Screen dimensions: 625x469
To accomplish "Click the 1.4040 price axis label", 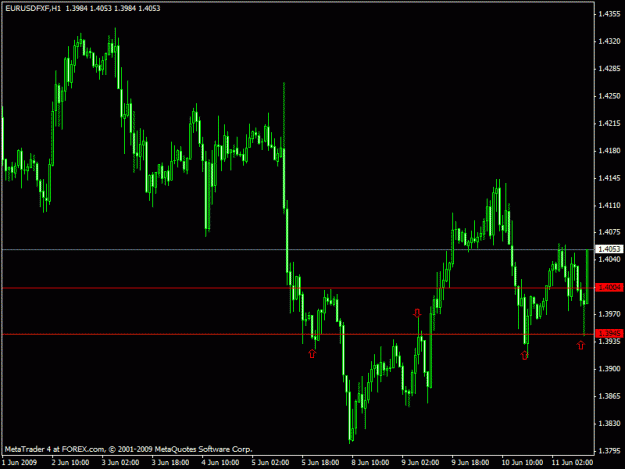I will click(x=609, y=259).
